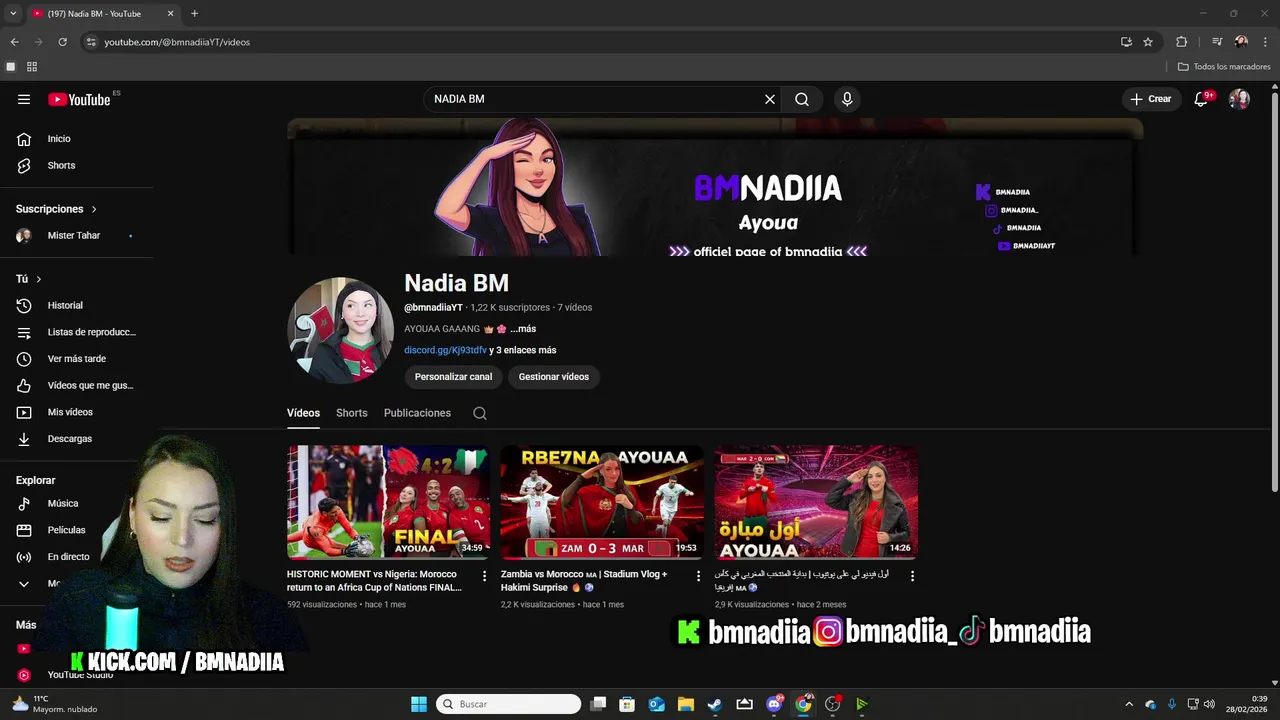This screenshot has height=720, width=1280.
Task: Open Steam from taskbar
Action: point(715,704)
